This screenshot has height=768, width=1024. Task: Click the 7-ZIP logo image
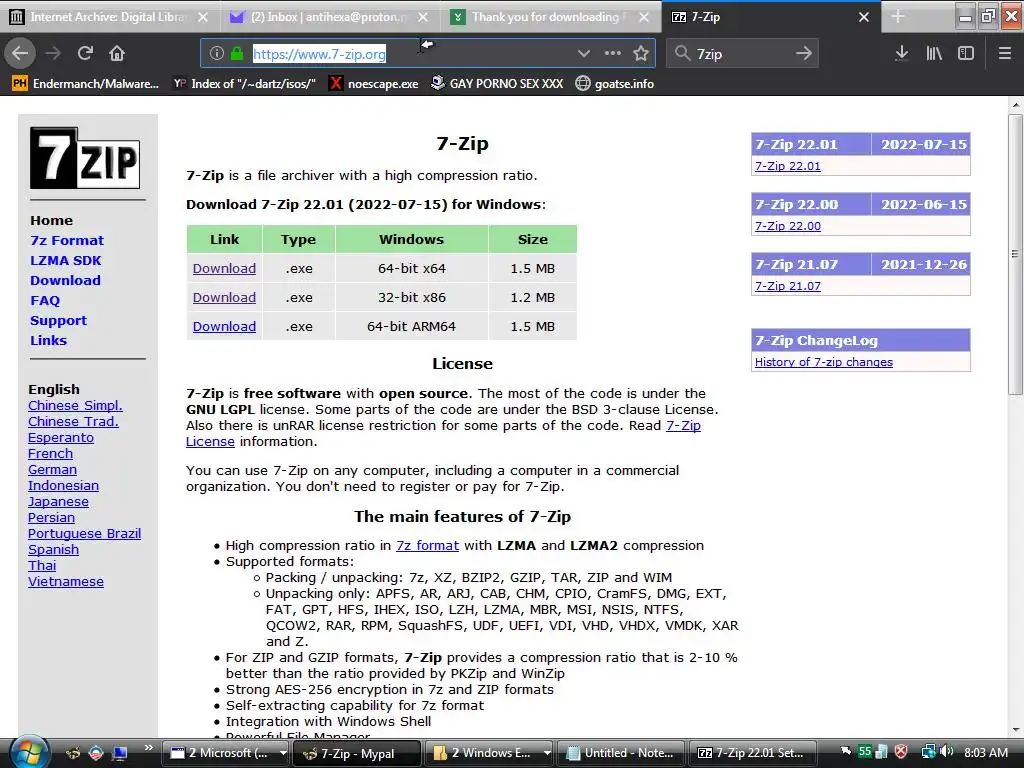coord(85,158)
